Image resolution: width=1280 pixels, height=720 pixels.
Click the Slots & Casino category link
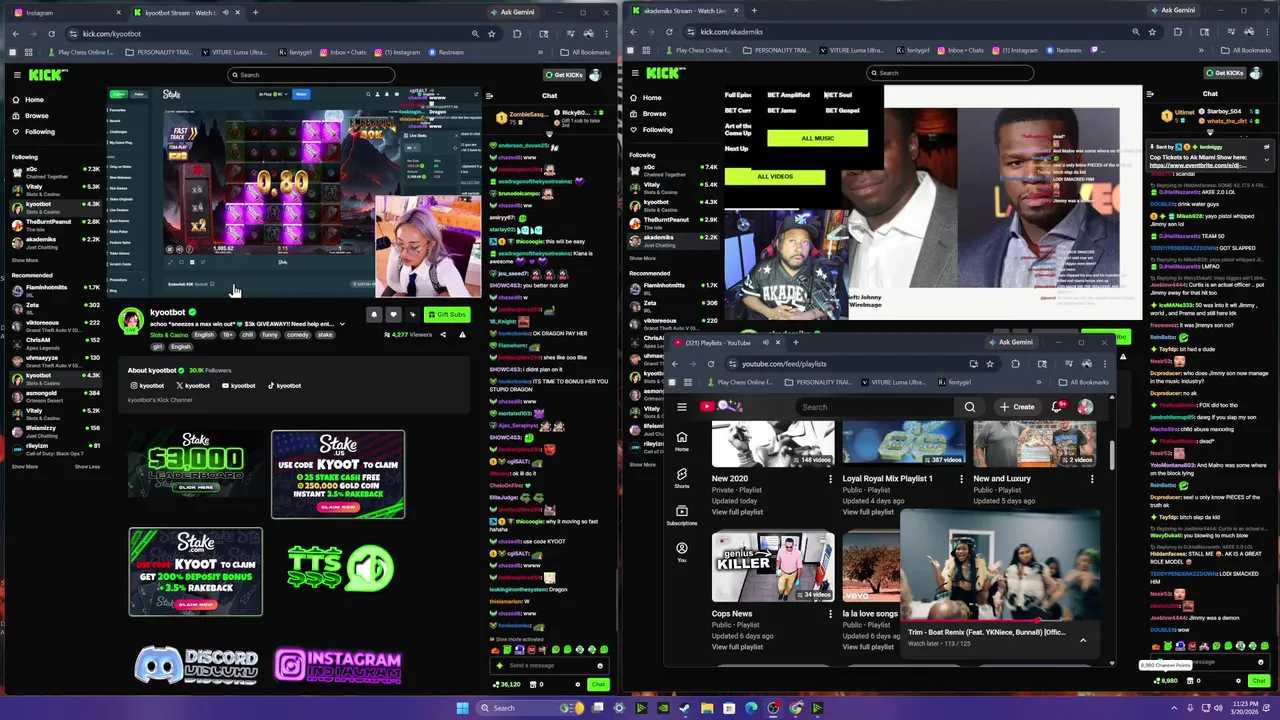(169, 335)
